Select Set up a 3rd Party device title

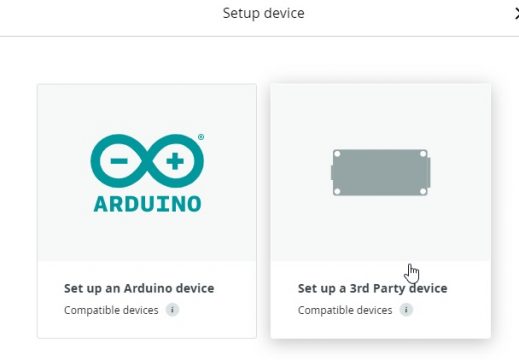click(372, 288)
